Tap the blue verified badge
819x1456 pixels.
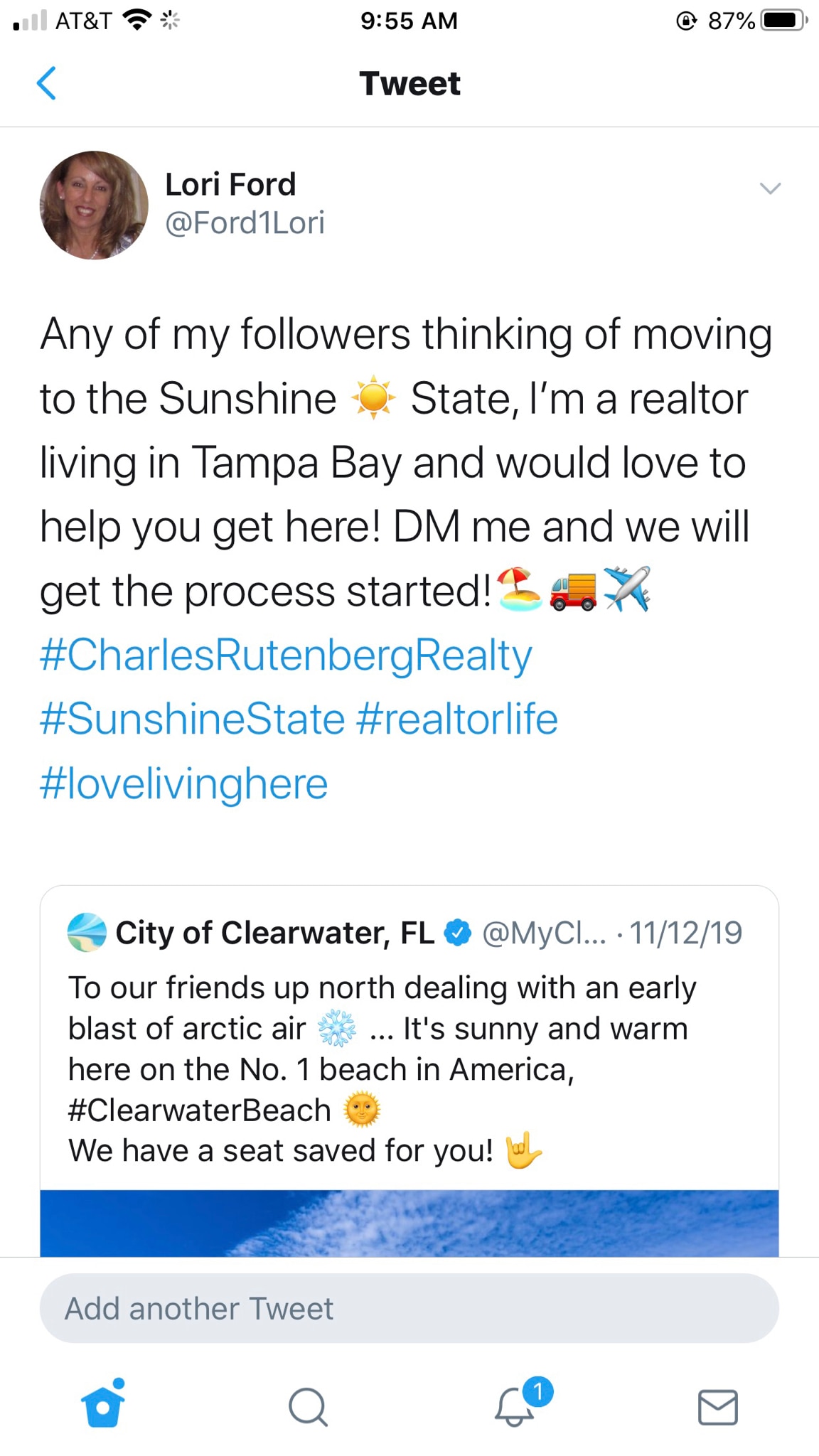[458, 933]
